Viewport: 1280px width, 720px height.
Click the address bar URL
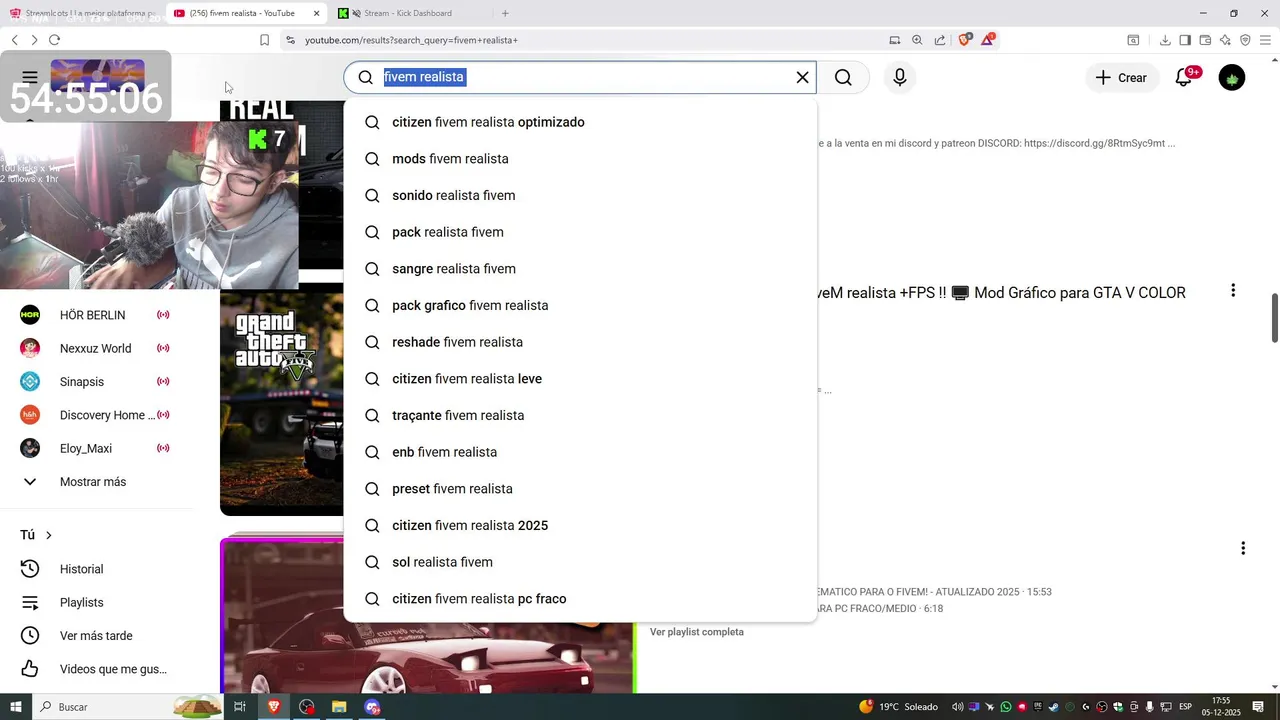tap(411, 40)
